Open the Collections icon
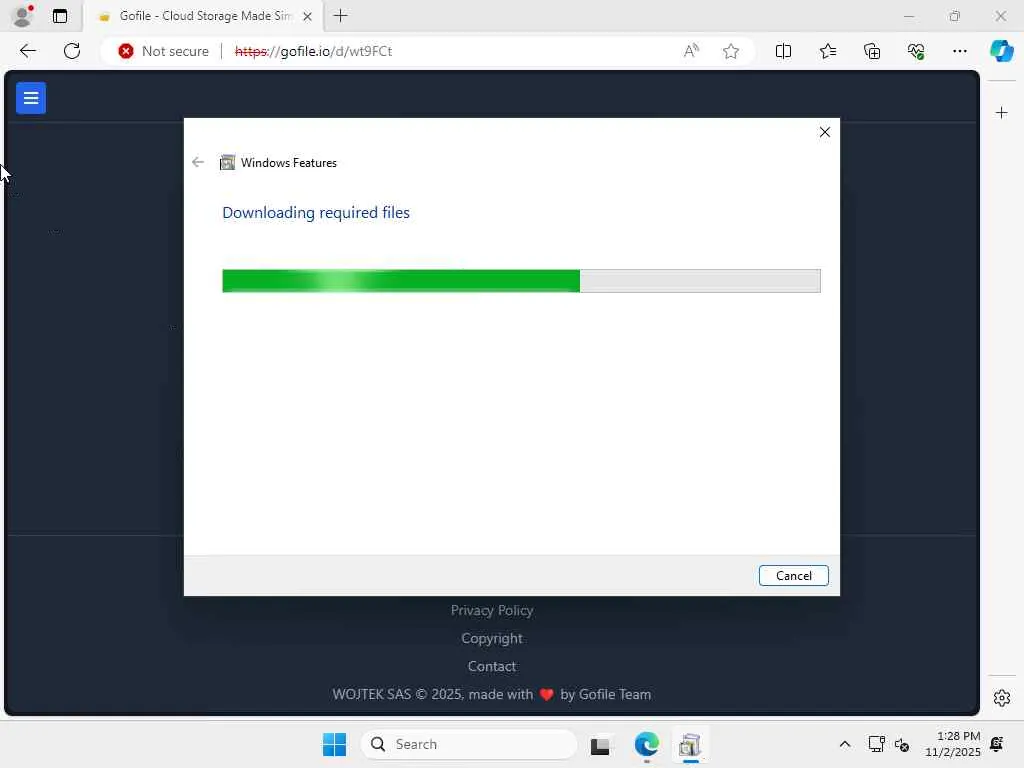 point(872,51)
